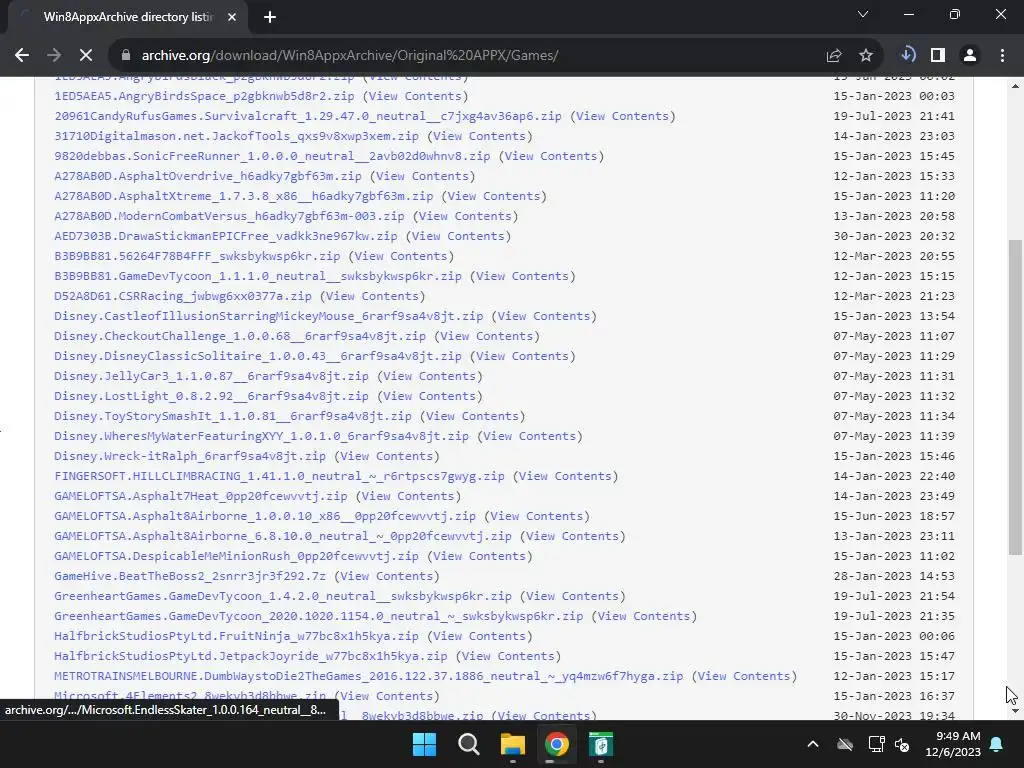Download Disney LostLight zip file
The image size is (1024, 768).
(x=212, y=396)
